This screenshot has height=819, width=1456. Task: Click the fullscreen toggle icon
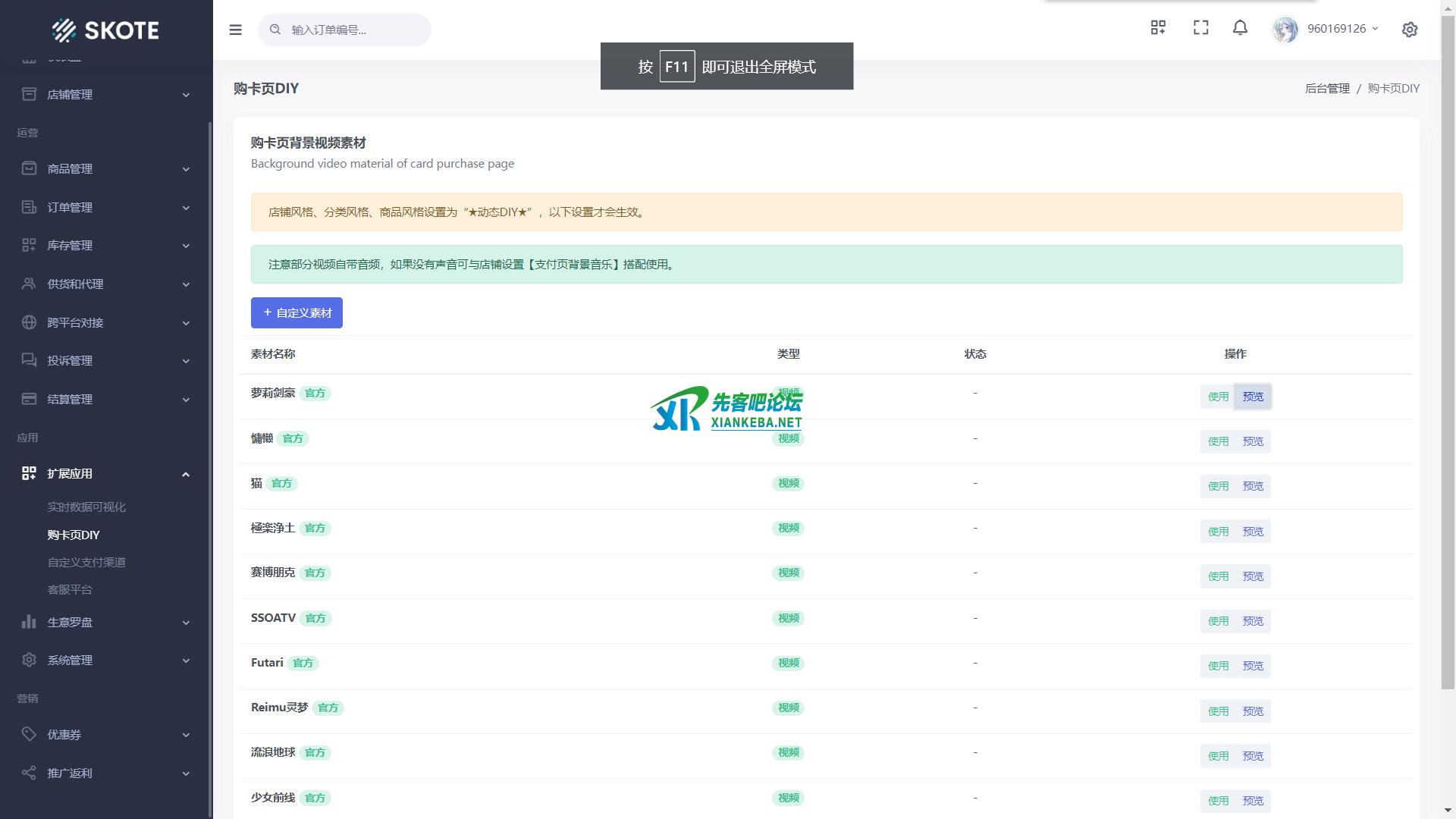pos(1200,28)
